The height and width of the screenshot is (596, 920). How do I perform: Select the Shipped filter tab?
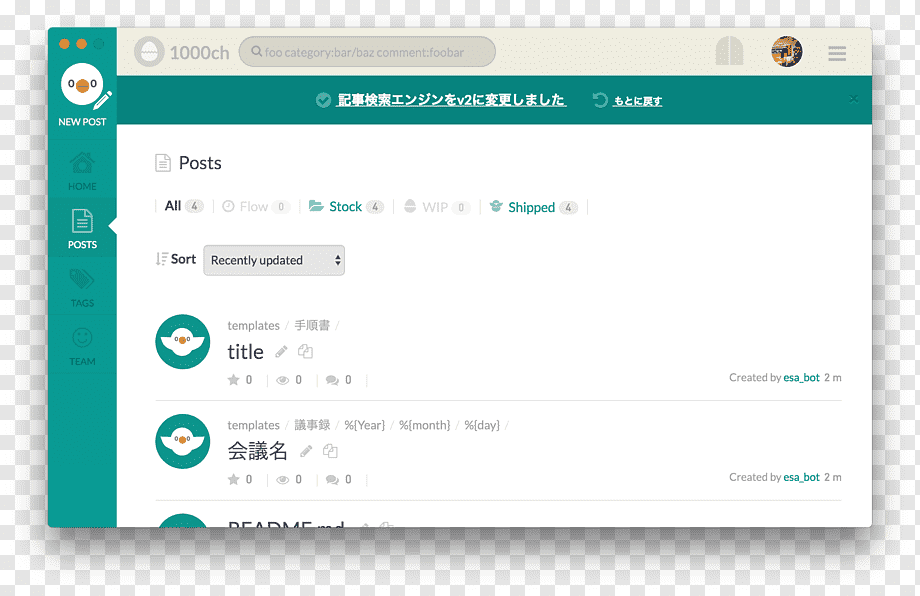[533, 207]
